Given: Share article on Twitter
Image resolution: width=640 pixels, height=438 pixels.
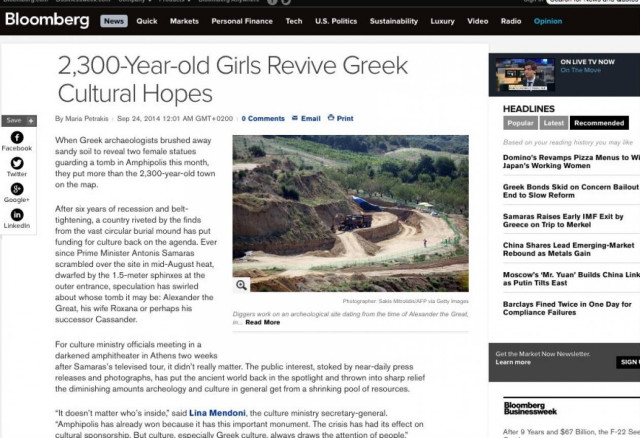Looking at the screenshot, I should coord(16,164).
